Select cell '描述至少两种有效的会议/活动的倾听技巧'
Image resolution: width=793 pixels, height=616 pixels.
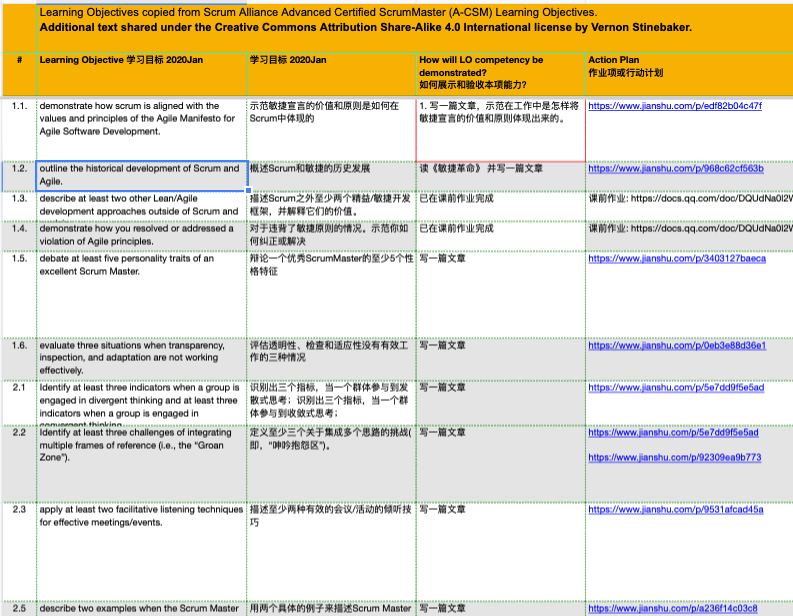[331, 552]
